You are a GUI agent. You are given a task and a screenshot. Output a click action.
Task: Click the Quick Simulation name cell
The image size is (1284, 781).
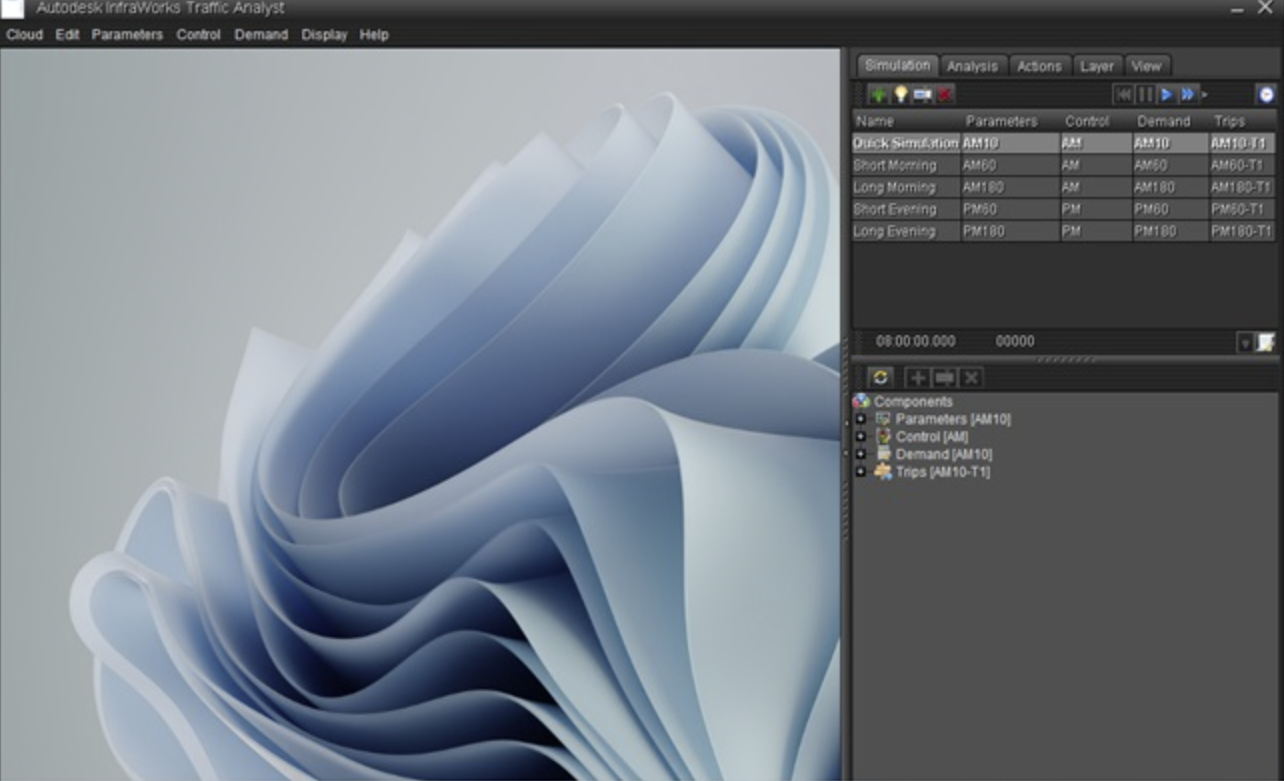(x=905, y=143)
